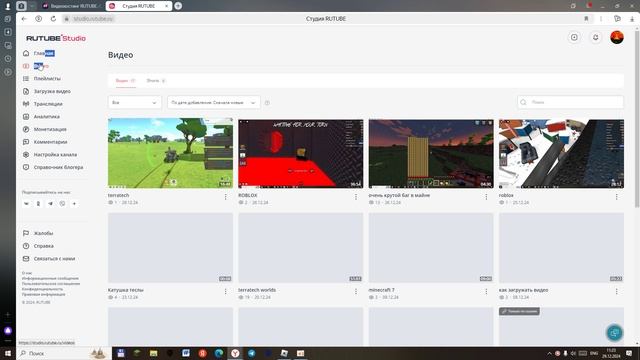
Task: Click the terratech worlds video title
Action: tap(257, 290)
